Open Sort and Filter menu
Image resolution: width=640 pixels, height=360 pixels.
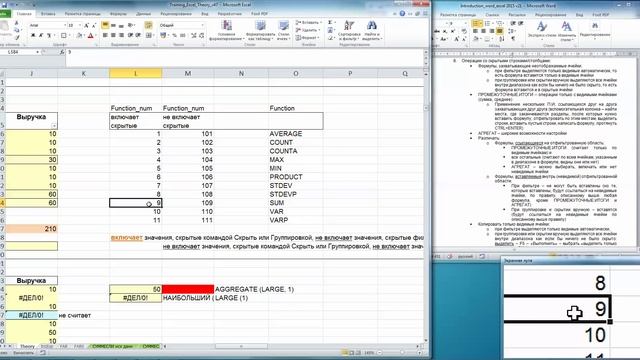349,31
